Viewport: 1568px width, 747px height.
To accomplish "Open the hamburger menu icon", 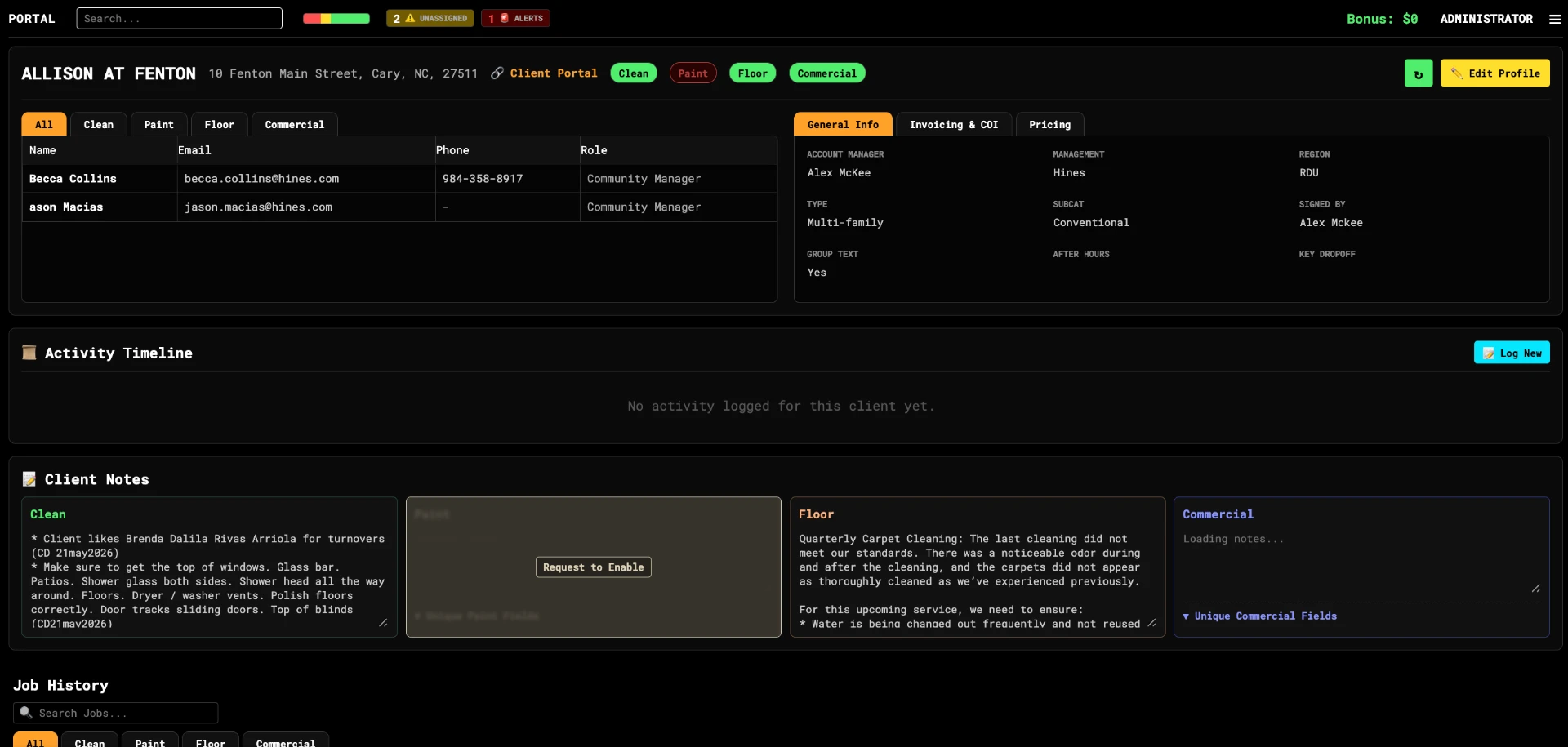I will pyautogui.click(x=1554, y=19).
